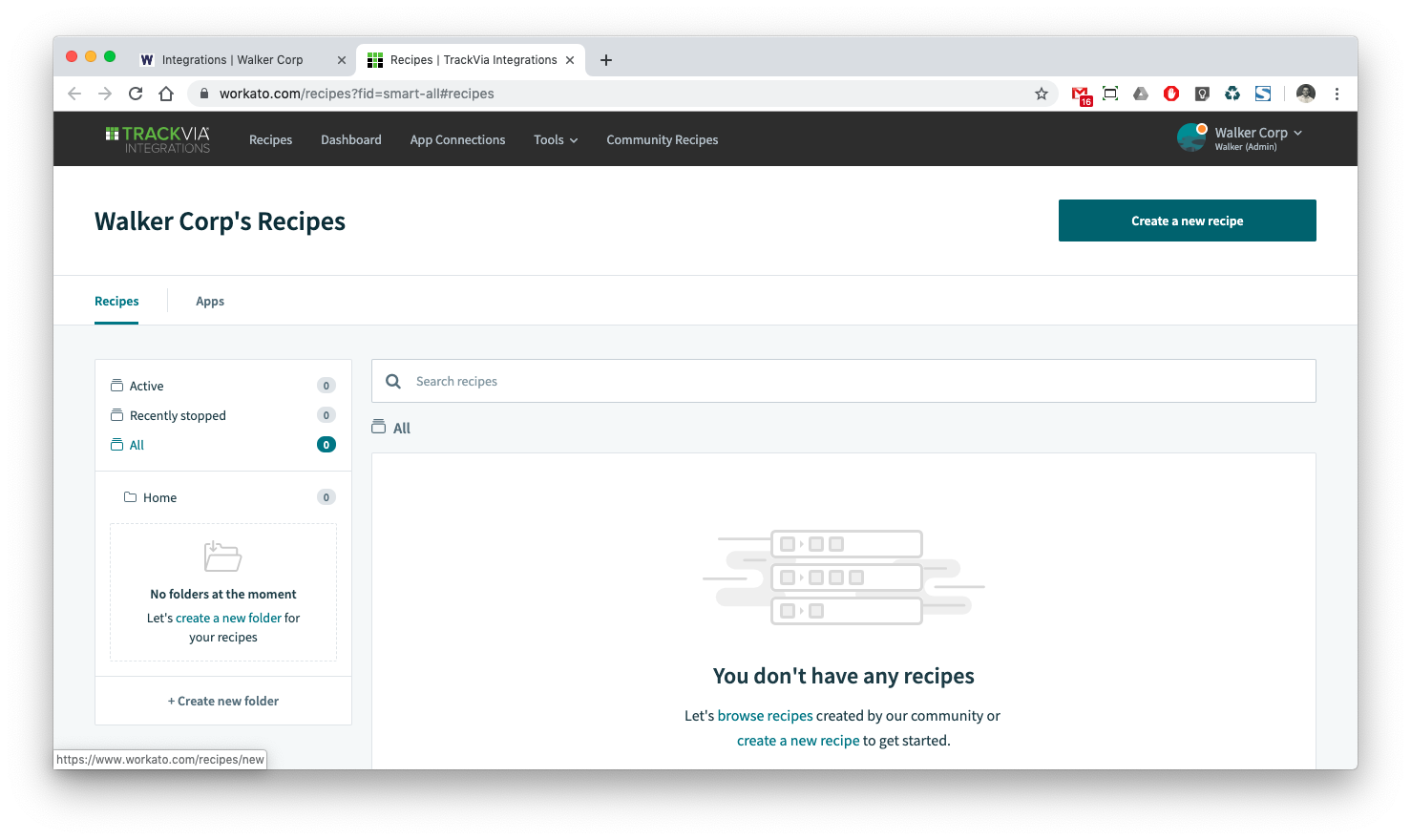Go to App Connections
The width and height of the screenshot is (1411, 840).
(458, 139)
